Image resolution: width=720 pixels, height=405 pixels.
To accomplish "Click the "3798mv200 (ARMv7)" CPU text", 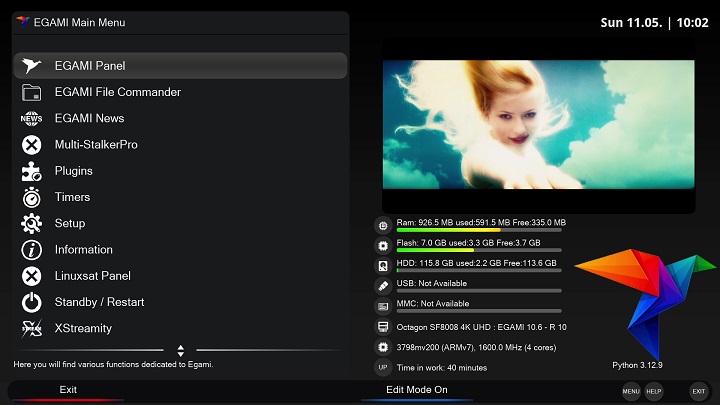I will click(430, 347).
